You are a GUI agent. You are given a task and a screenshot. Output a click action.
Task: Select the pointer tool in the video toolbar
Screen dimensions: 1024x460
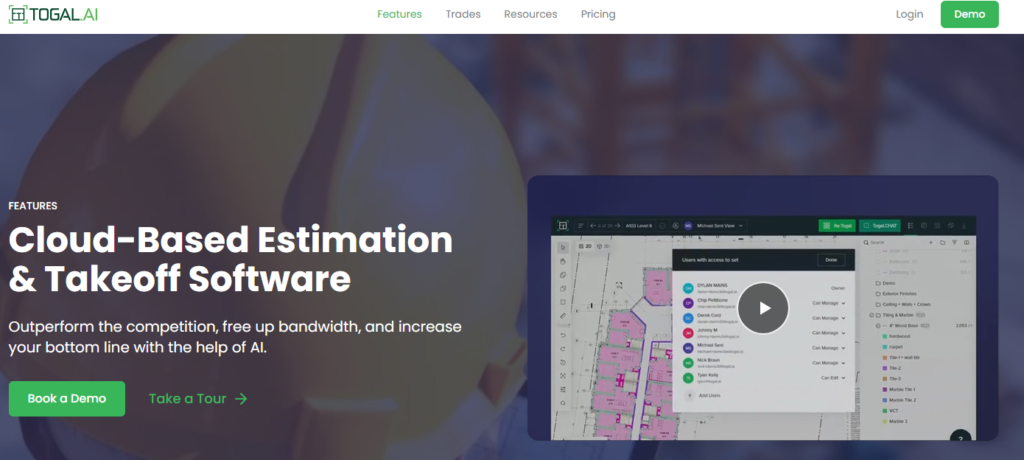tap(564, 247)
